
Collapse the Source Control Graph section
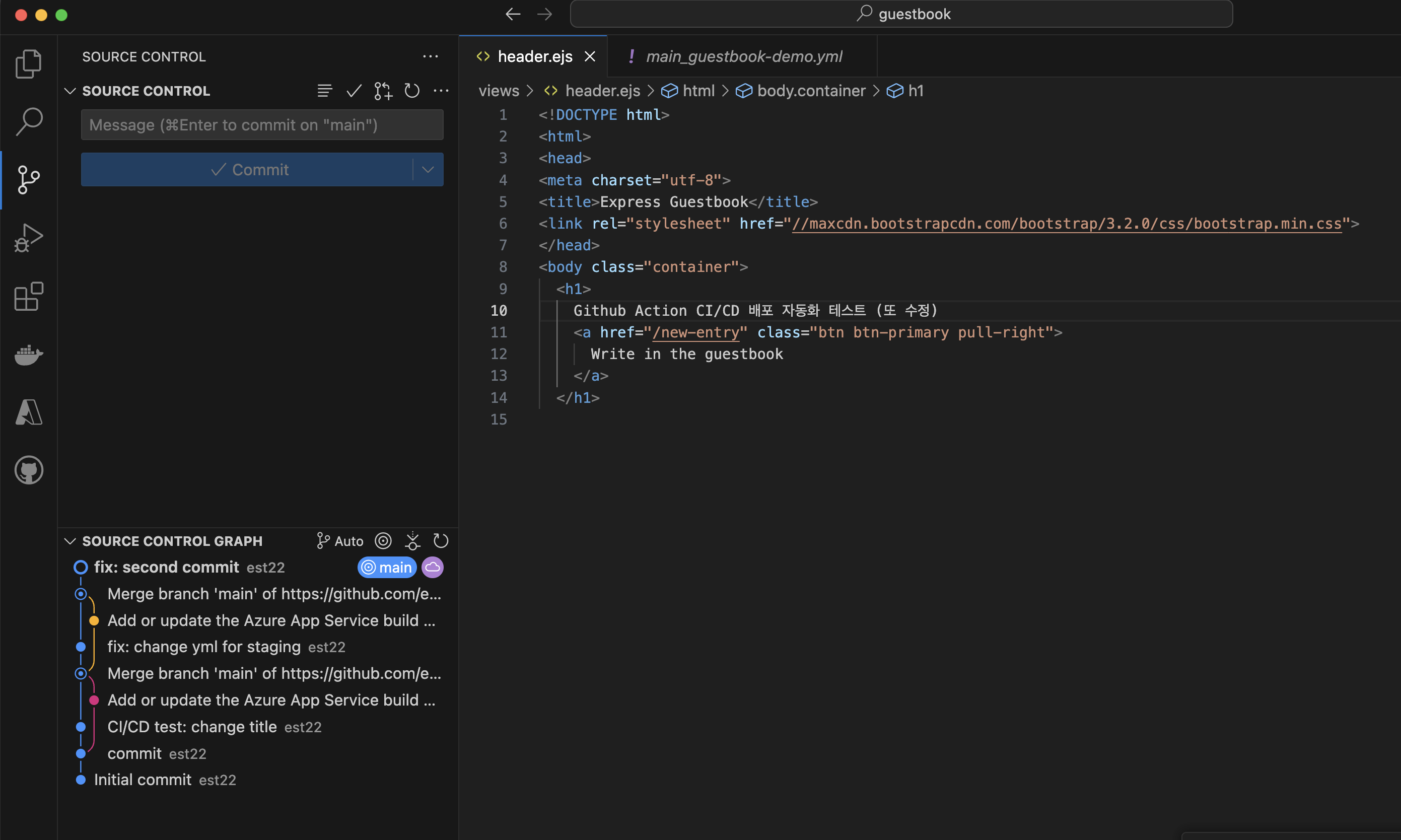coord(70,541)
